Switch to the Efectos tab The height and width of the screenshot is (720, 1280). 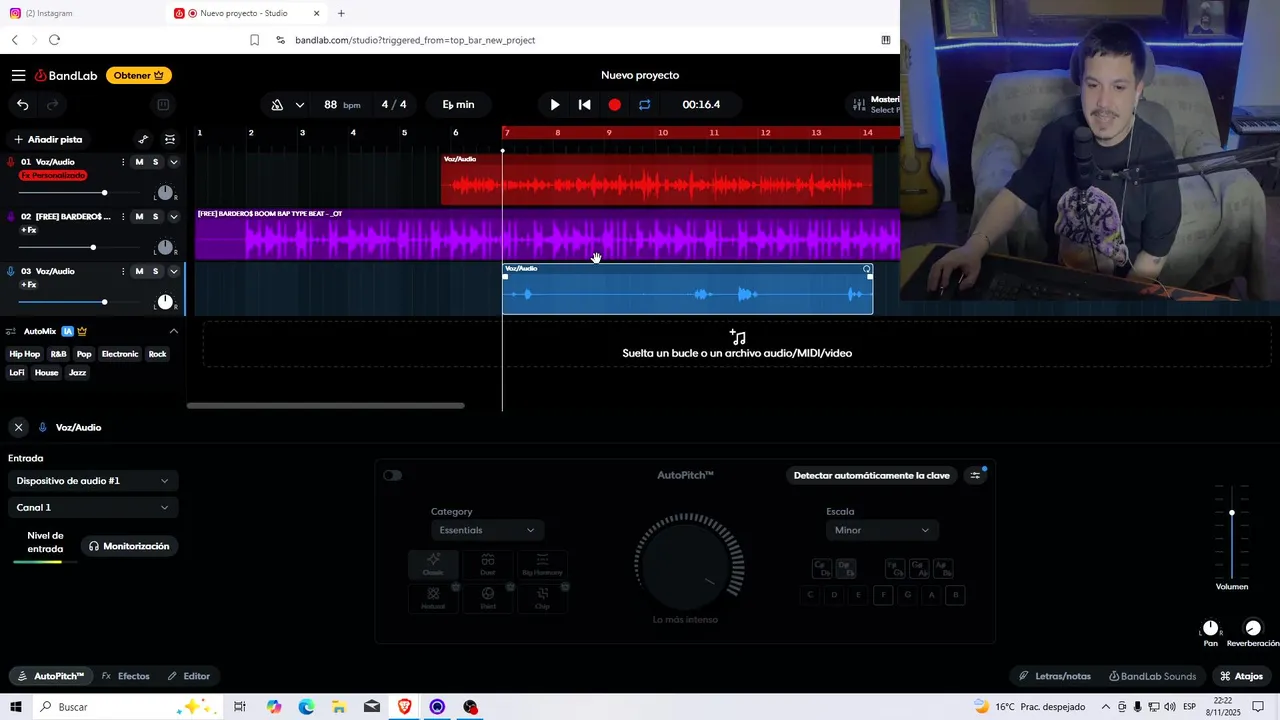point(126,676)
